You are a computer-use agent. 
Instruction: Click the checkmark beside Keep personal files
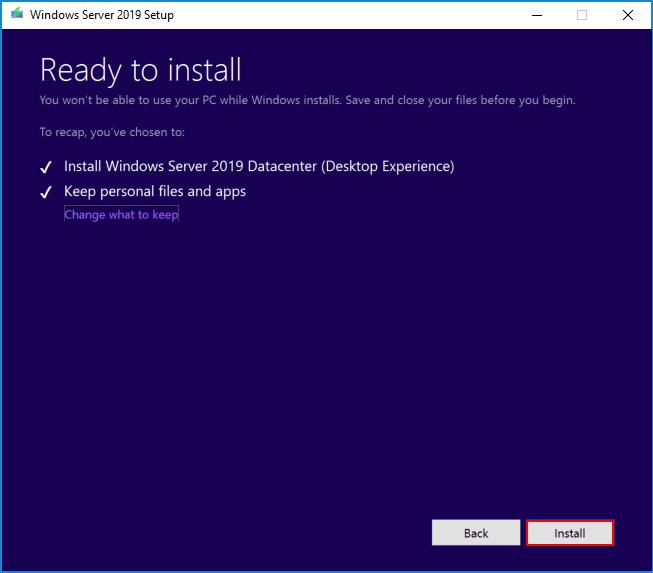(46, 192)
